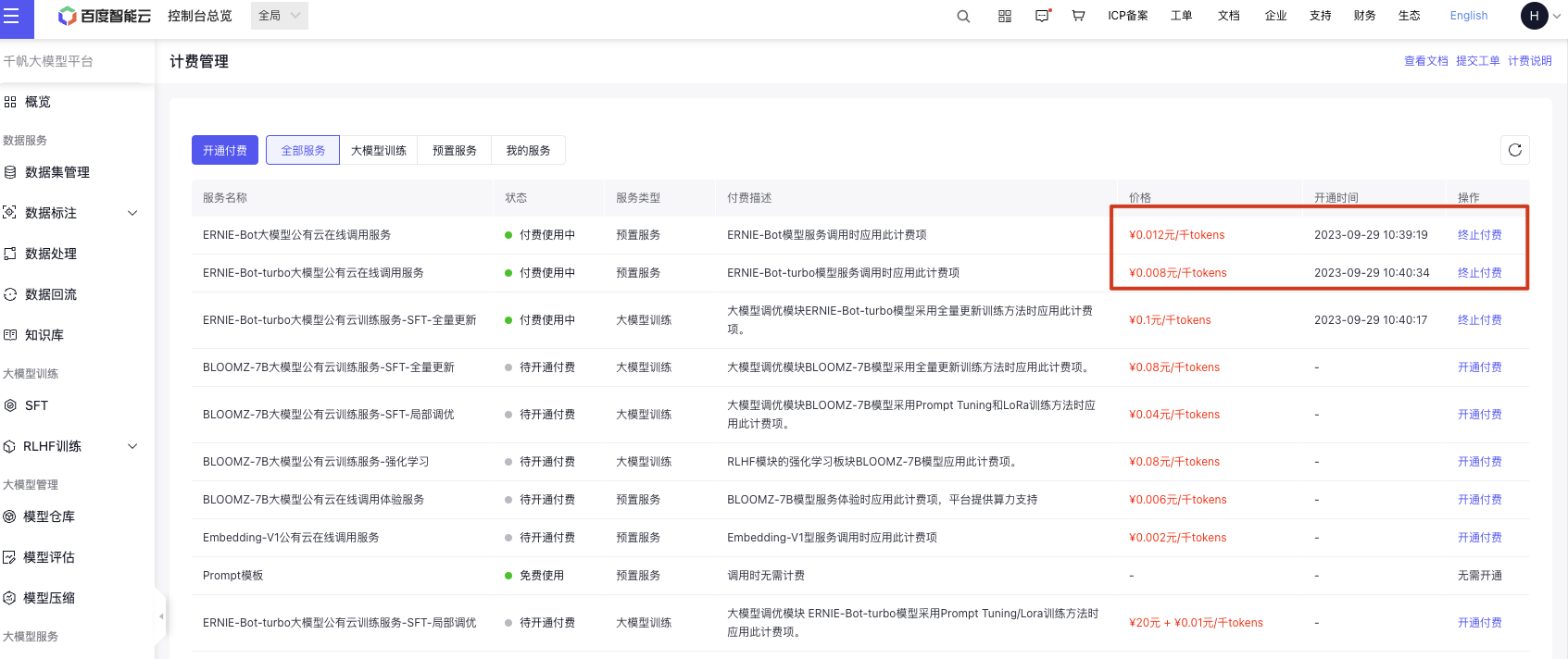The width and height of the screenshot is (1568, 659).
Task: Open the 文档 header menu
Action: pyautogui.click(x=1228, y=16)
